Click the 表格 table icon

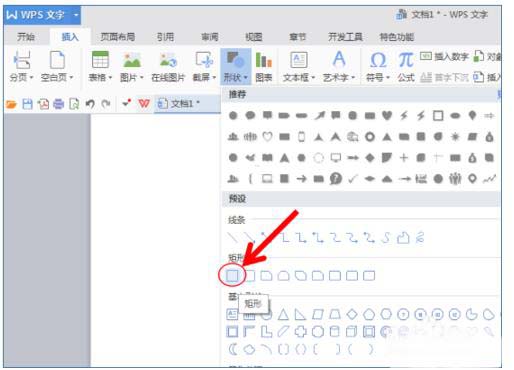point(100,60)
